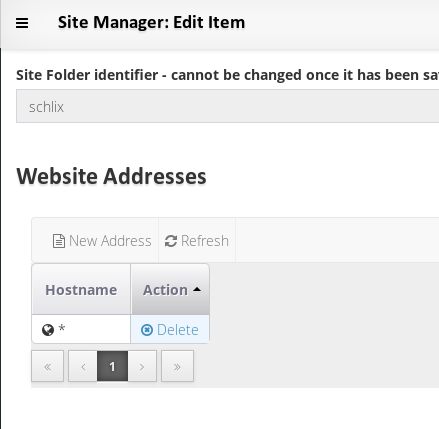This screenshot has height=429, width=439.
Task: Add a New Address
Action: click(x=102, y=241)
